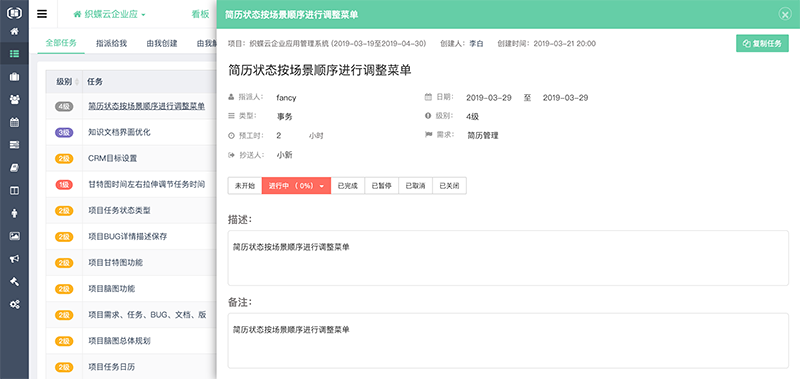Change the 类型 value 事务

285,117
